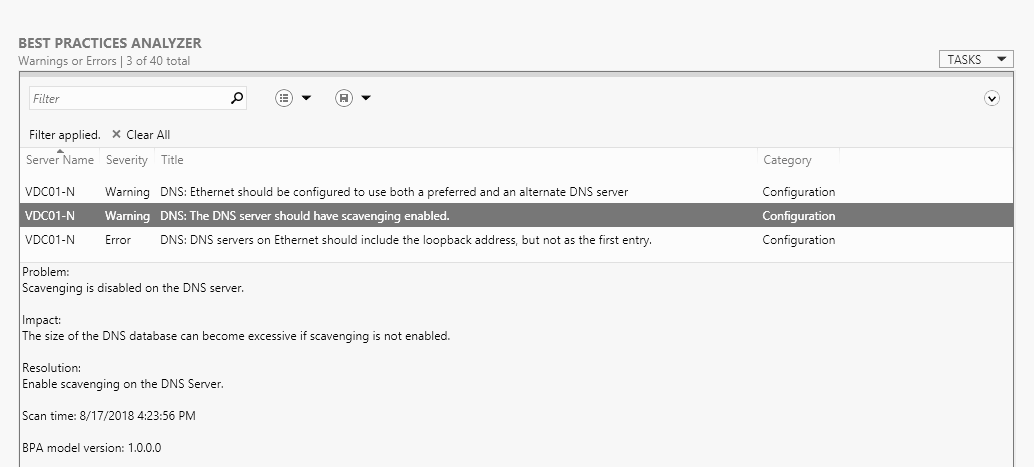Open dropdown arrow next to list icon
Viewport: 1034px width, 467px height.
click(306, 98)
